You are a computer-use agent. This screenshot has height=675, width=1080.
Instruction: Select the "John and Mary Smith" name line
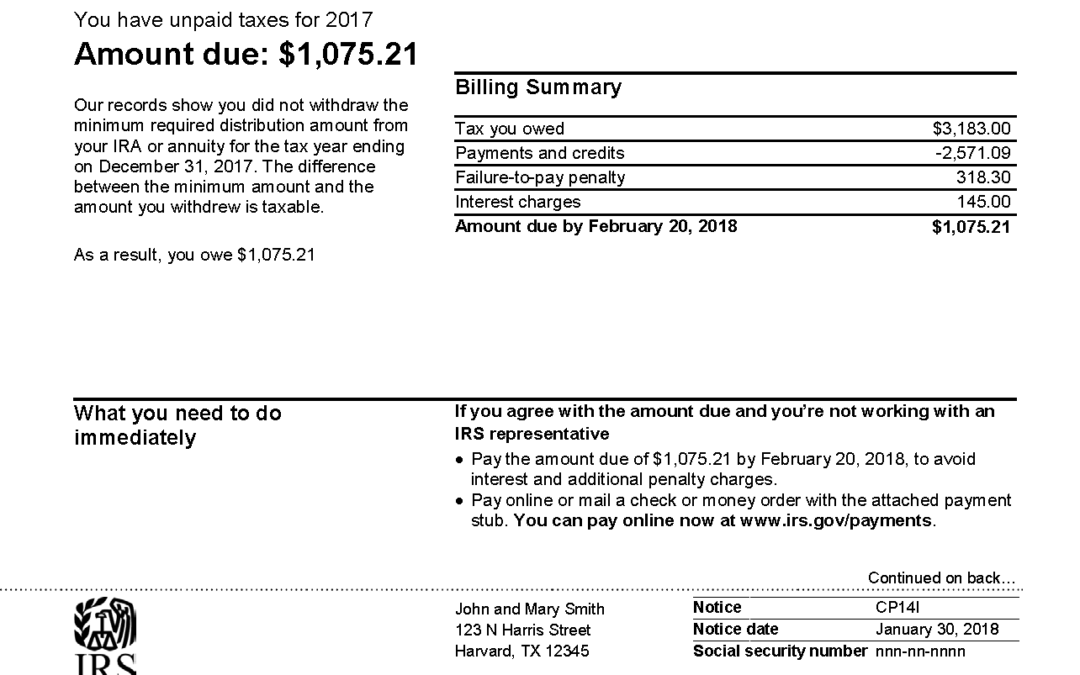pyautogui.click(x=529, y=608)
